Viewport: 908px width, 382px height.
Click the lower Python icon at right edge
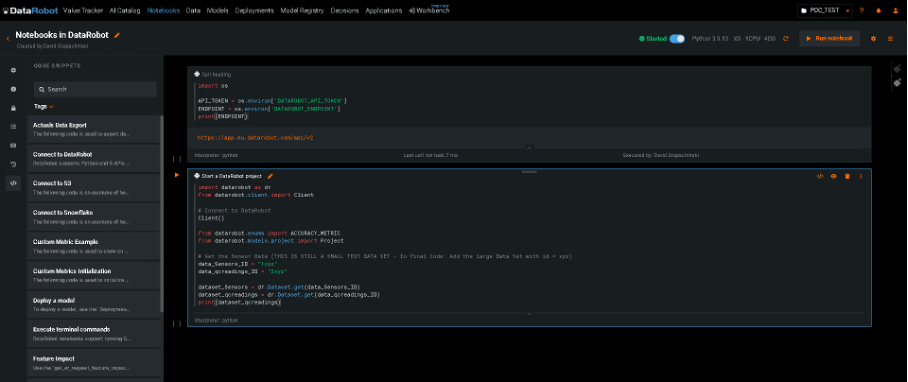pyautogui.click(x=897, y=83)
